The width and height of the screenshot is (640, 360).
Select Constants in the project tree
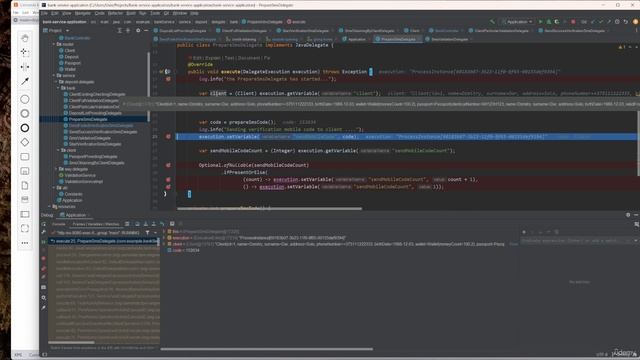[x=73, y=194]
